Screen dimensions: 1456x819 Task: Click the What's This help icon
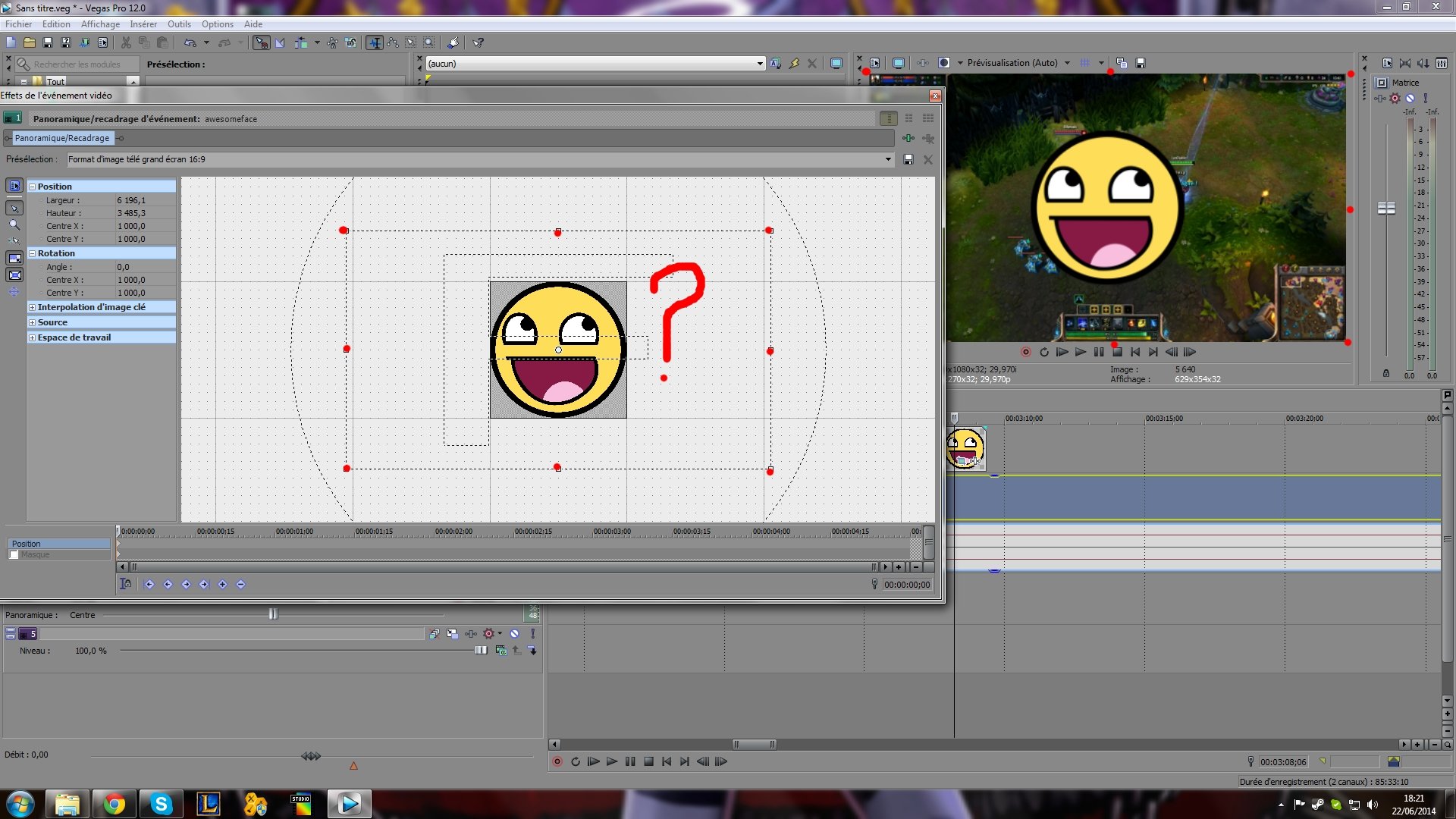[479, 42]
